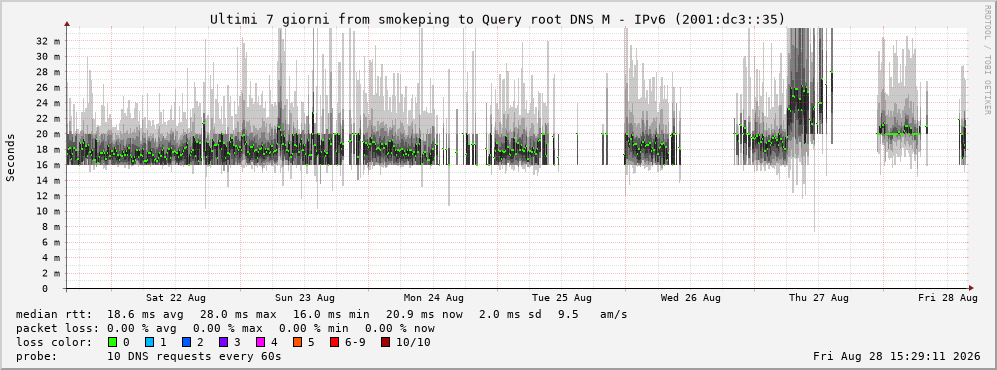Click the Wed 26 Aug axis label
This screenshot has height=370, width=997.
tap(691, 298)
